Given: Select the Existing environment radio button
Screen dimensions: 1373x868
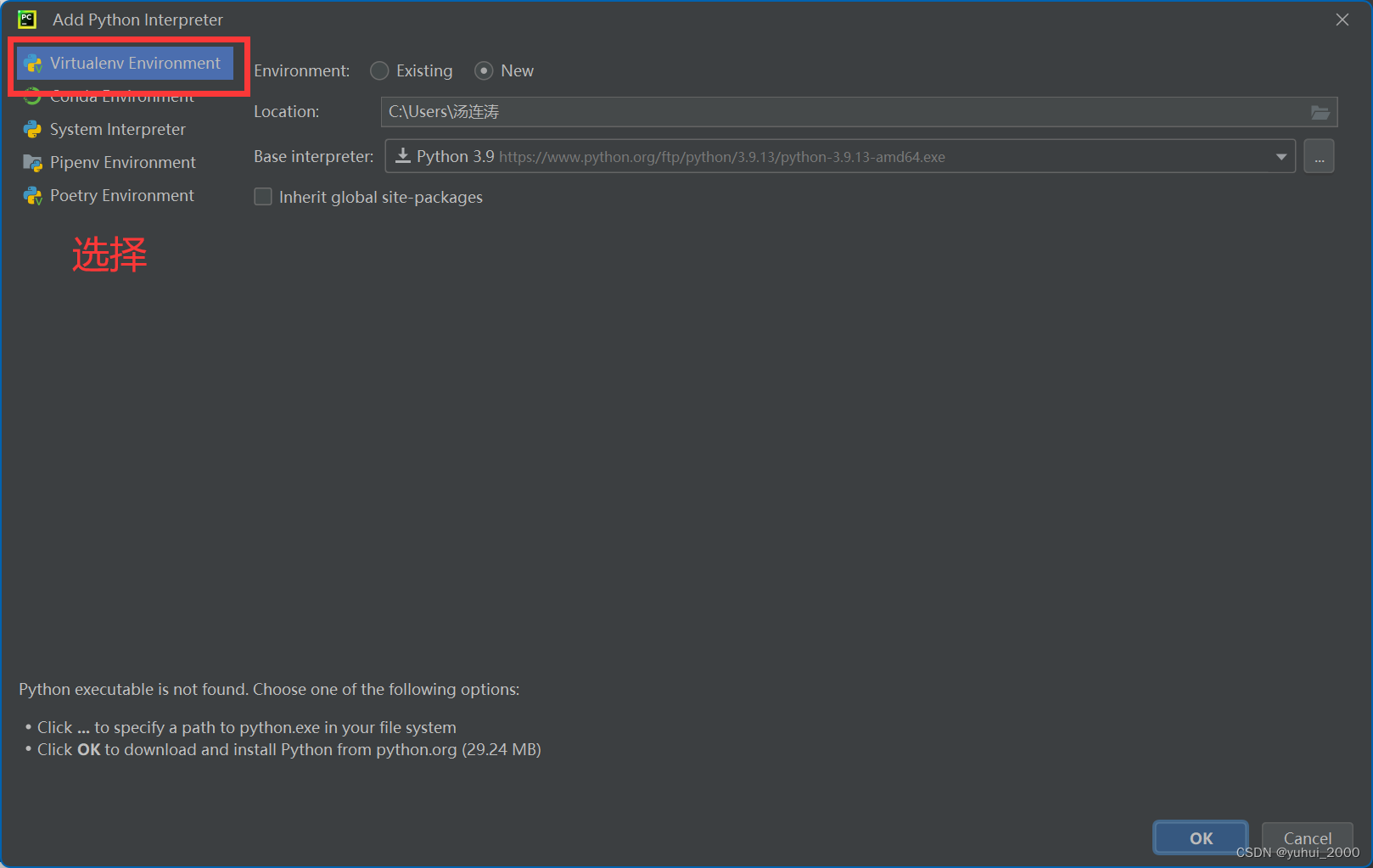Looking at the screenshot, I should [x=379, y=70].
